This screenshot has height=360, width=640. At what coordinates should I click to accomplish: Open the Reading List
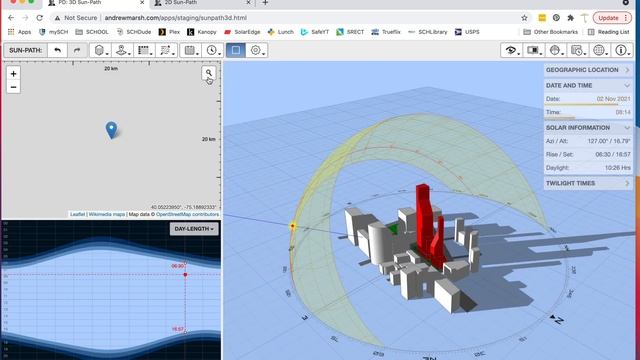pyautogui.click(x=609, y=32)
